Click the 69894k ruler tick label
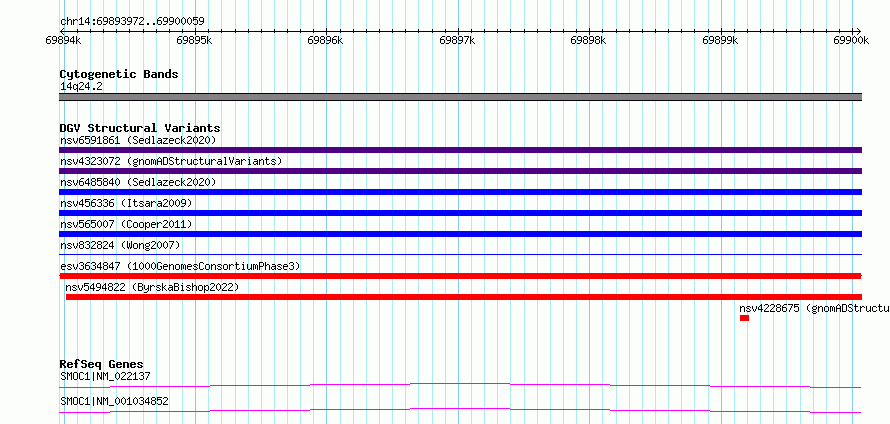Viewport: 890px width, 424px height. click(63, 40)
